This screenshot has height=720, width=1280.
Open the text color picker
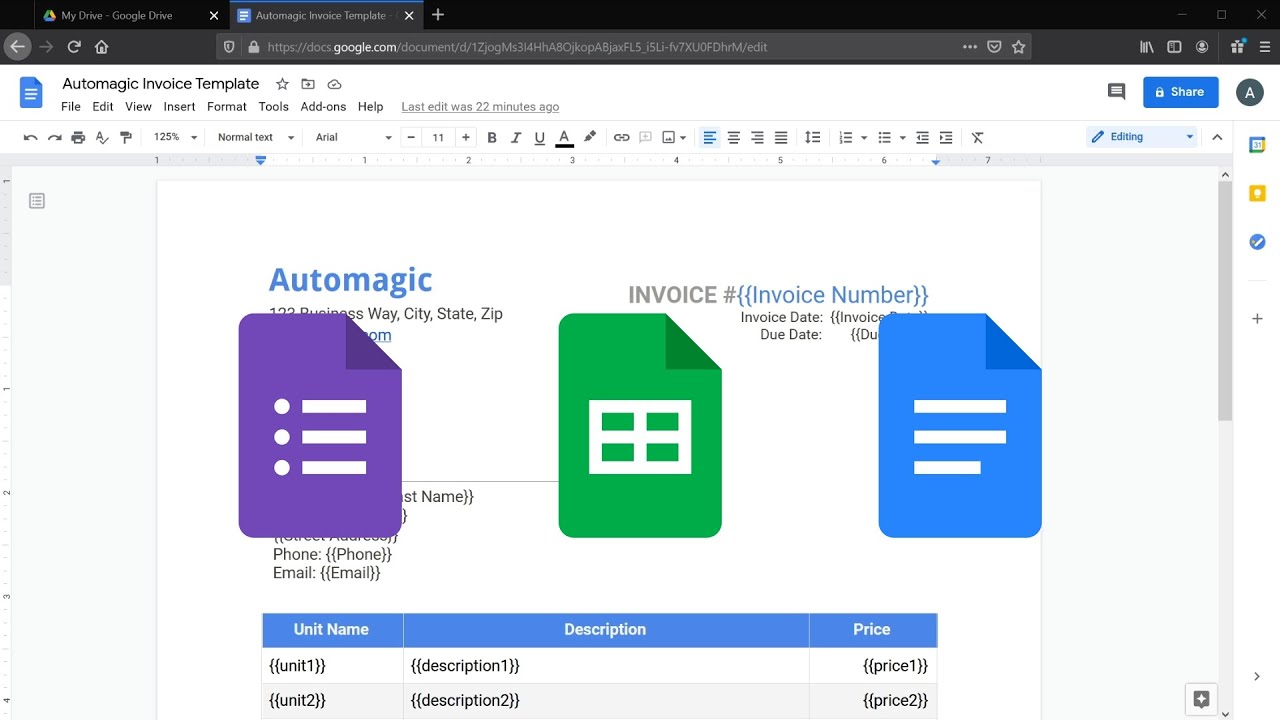point(564,138)
